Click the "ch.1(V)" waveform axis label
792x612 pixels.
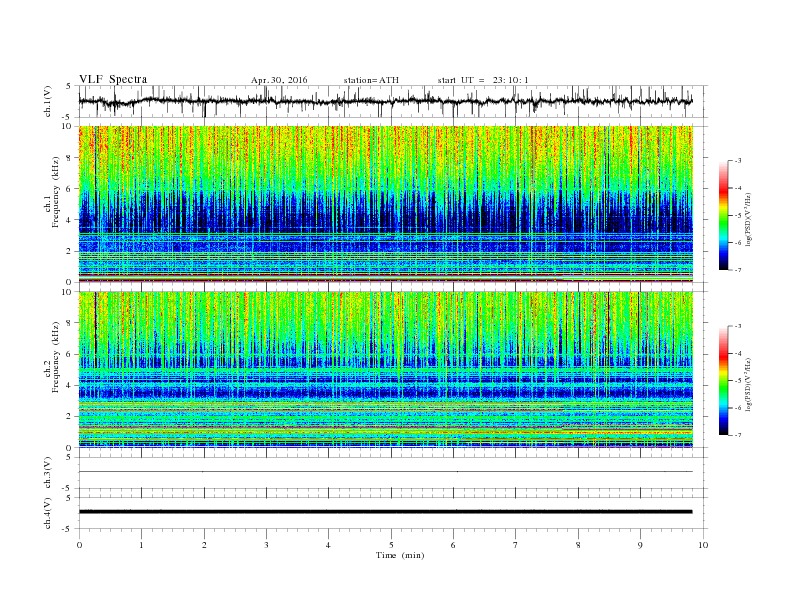click(x=48, y=101)
